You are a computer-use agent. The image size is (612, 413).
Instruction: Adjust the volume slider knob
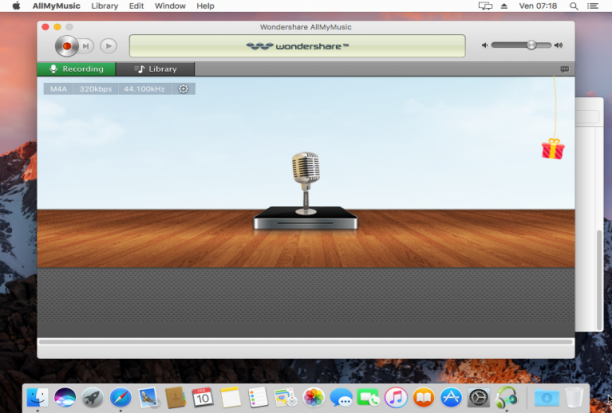pos(531,45)
